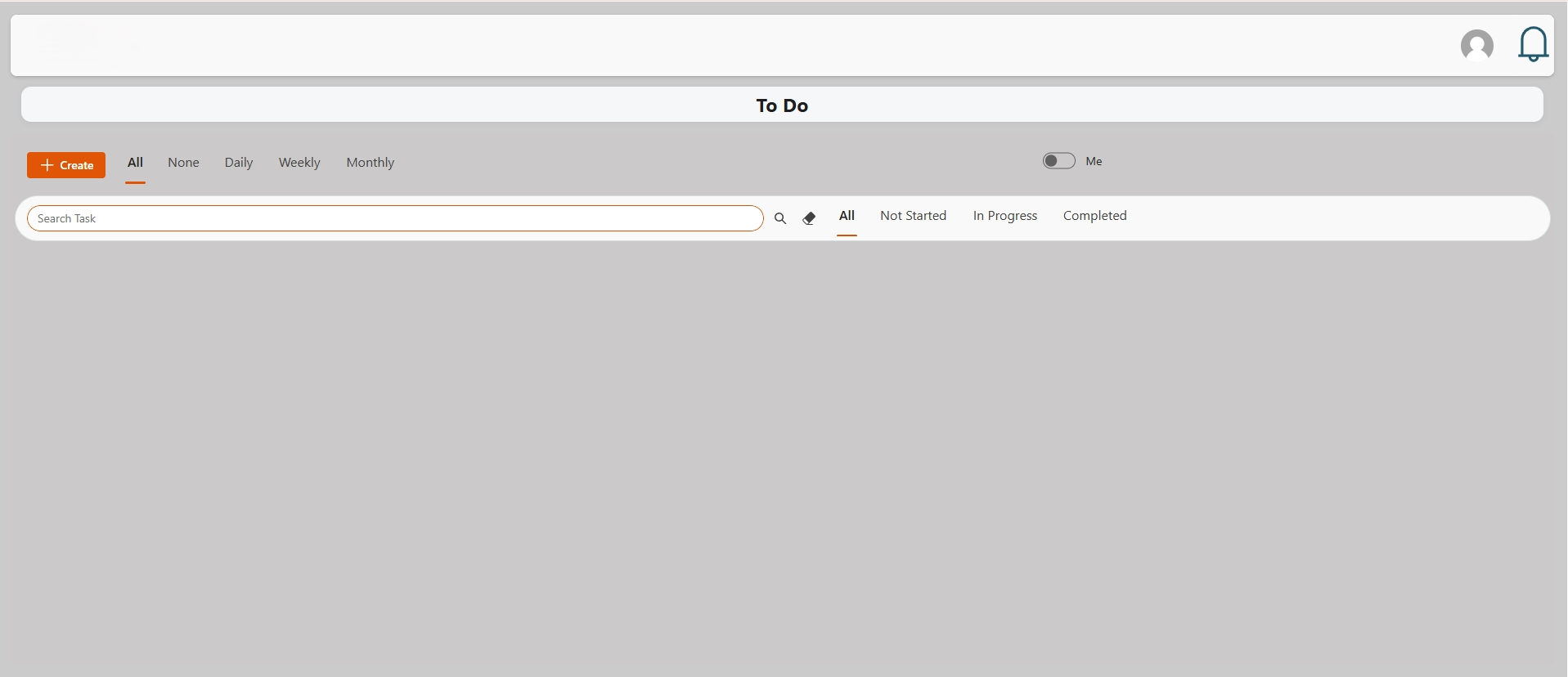View Completed tasks

click(1094, 216)
